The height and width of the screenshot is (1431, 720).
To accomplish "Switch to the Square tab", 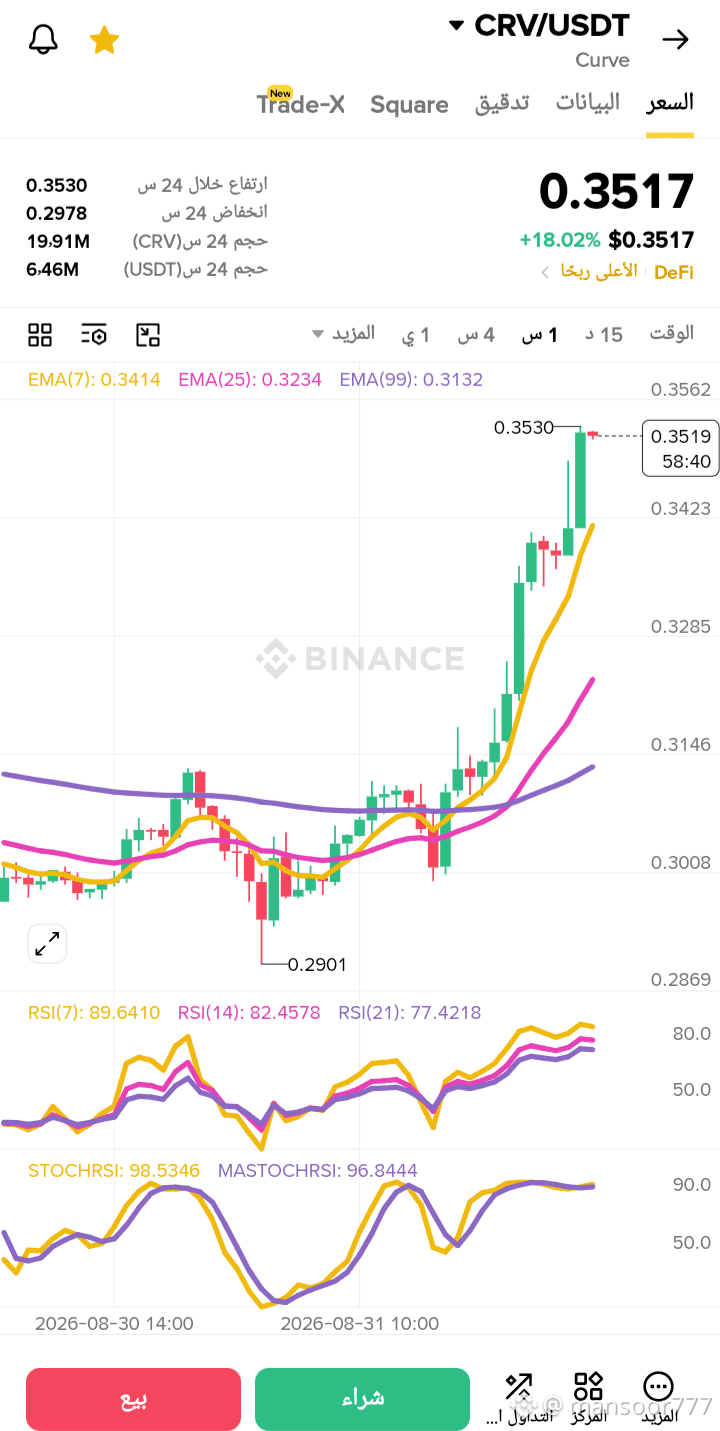I will coord(409,105).
